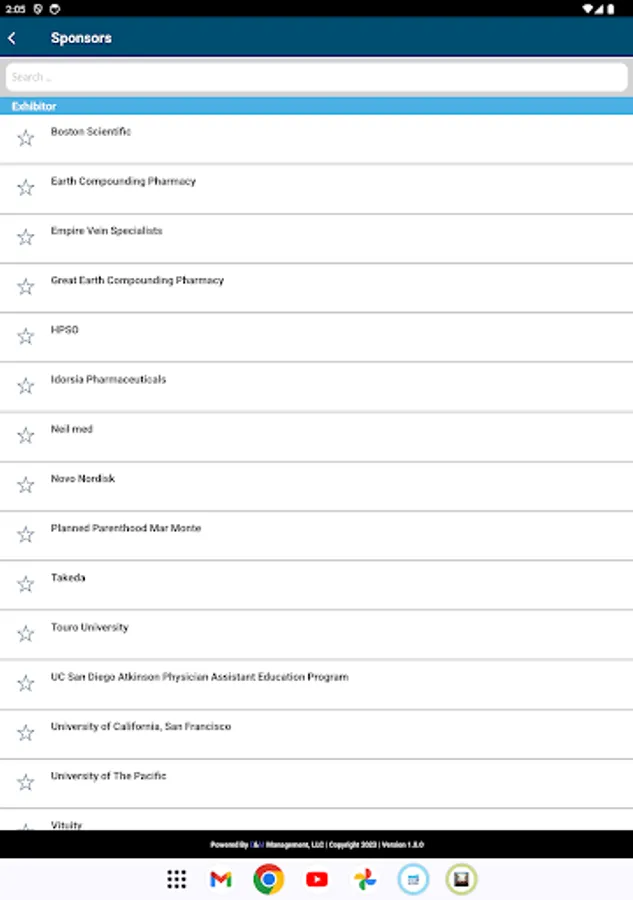Viewport: 633px width, 900px height.
Task: Open the Android app drawer grid icon
Action: tap(177, 879)
